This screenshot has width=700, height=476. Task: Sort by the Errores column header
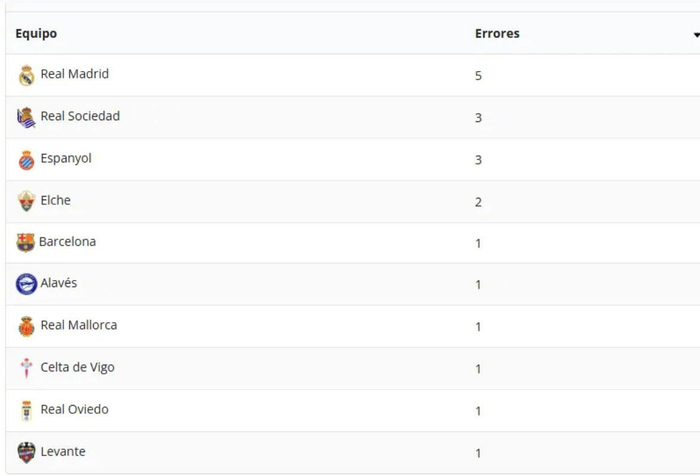497,34
